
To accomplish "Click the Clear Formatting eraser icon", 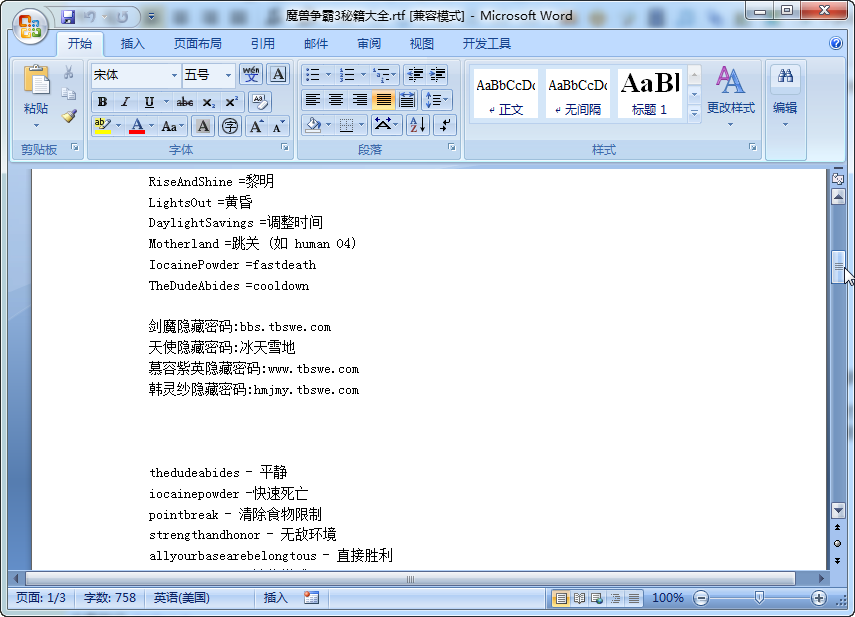I will [x=260, y=102].
